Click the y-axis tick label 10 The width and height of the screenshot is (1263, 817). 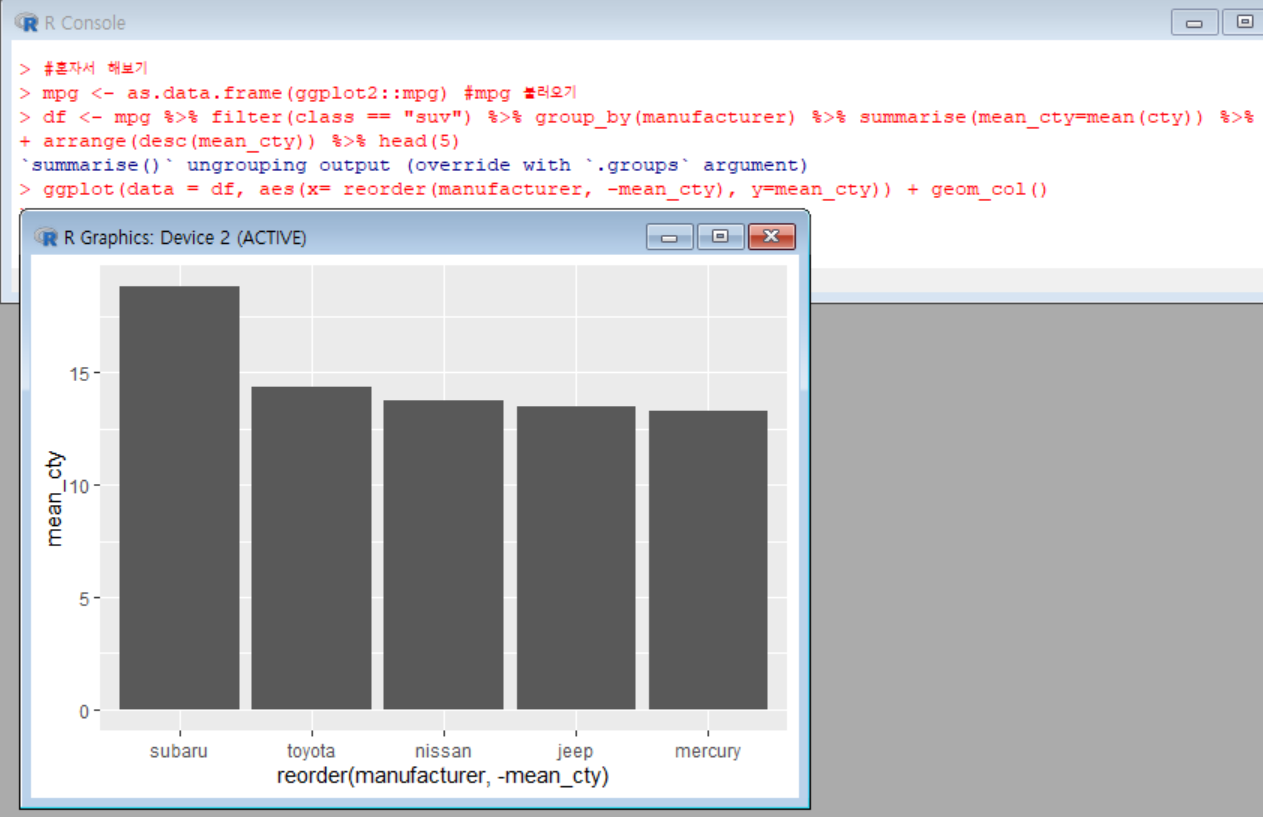pyautogui.click(x=78, y=486)
